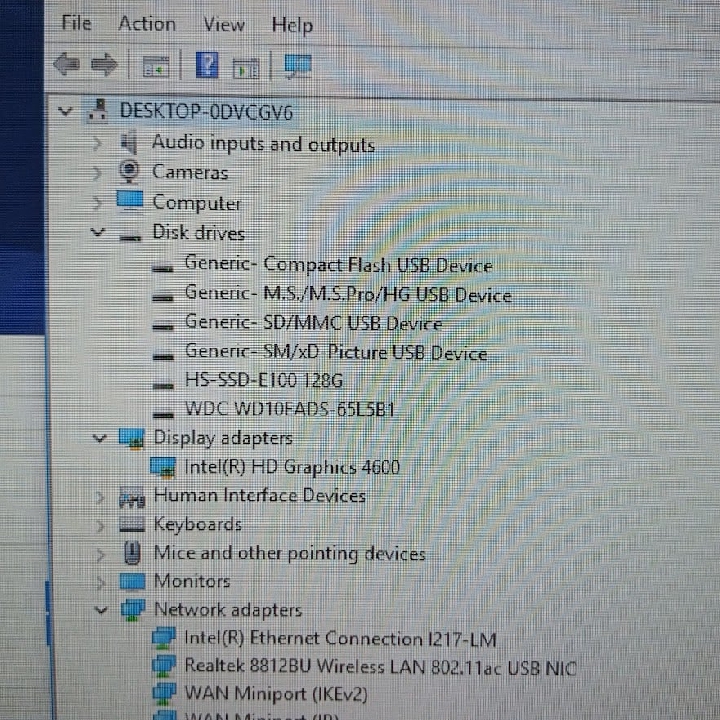Click the Monitors category icon

(132, 581)
